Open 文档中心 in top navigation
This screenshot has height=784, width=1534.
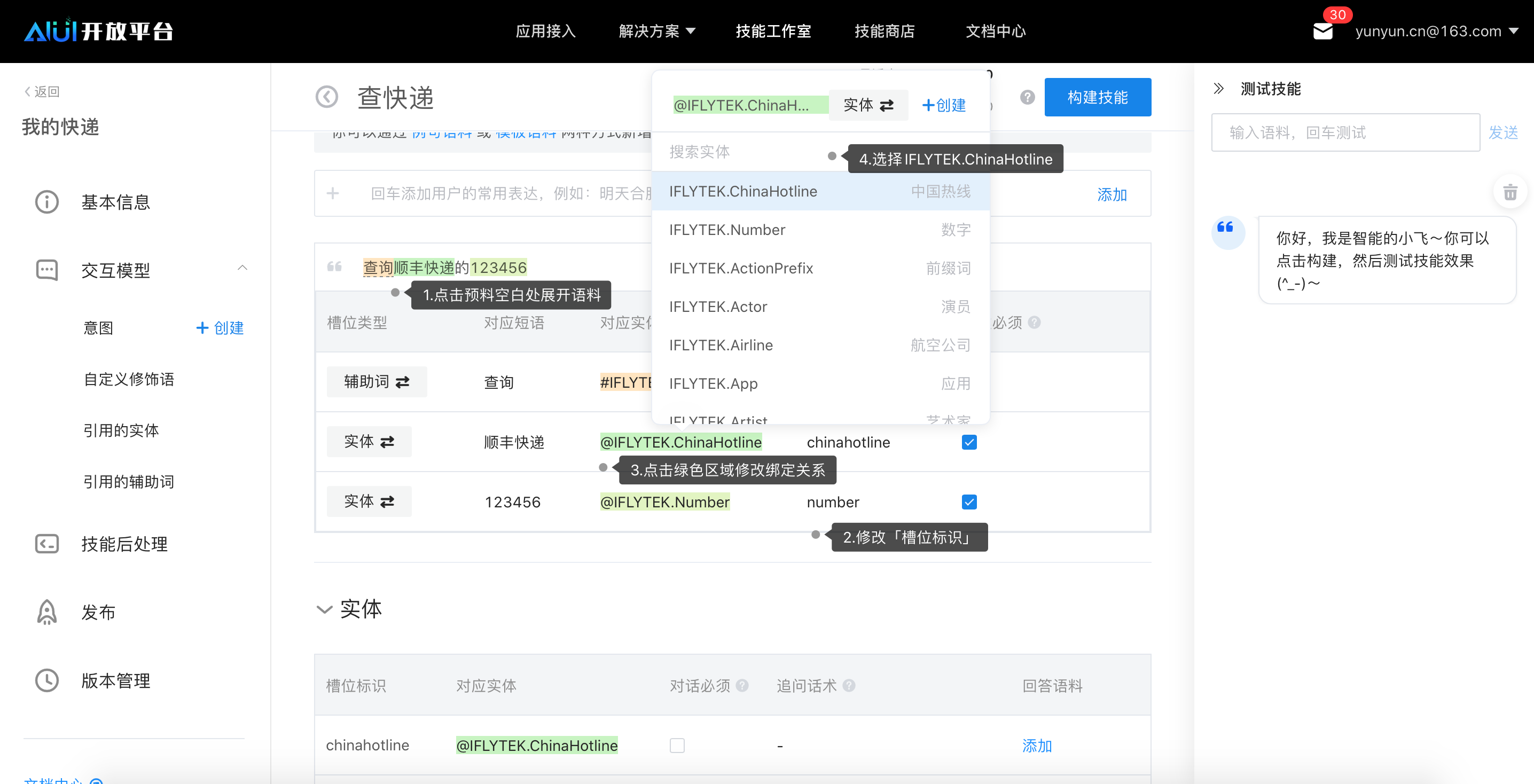click(996, 31)
